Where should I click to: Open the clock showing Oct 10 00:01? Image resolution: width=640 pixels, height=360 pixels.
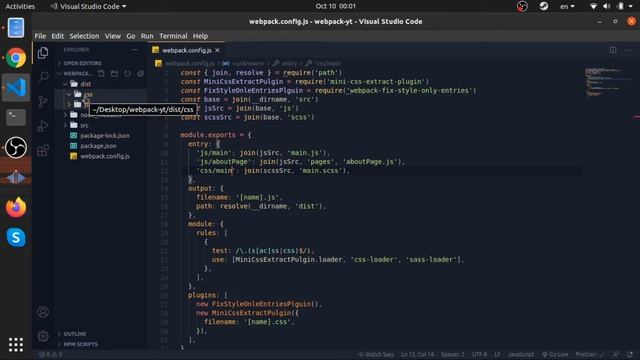coord(336,6)
